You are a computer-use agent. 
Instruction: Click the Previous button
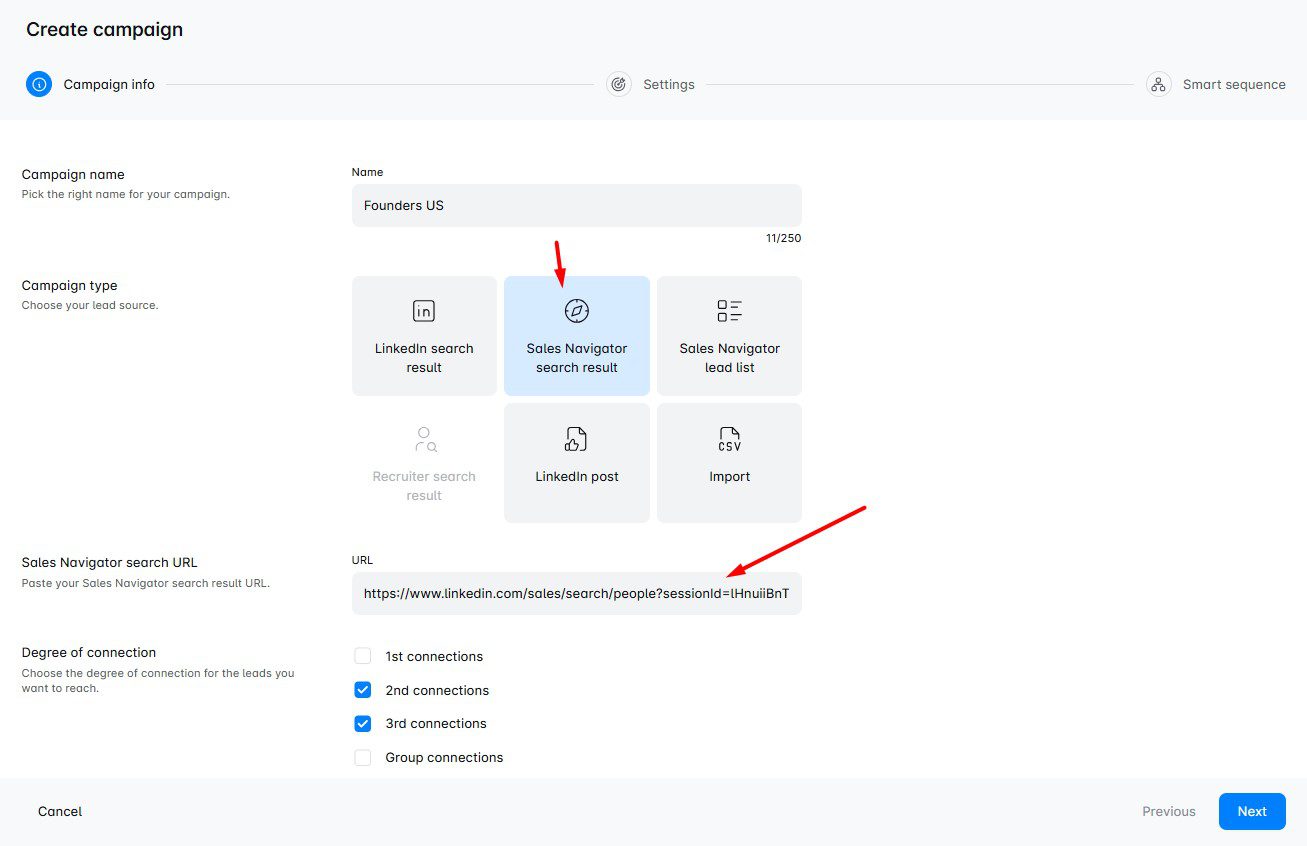[x=1169, y=811]
